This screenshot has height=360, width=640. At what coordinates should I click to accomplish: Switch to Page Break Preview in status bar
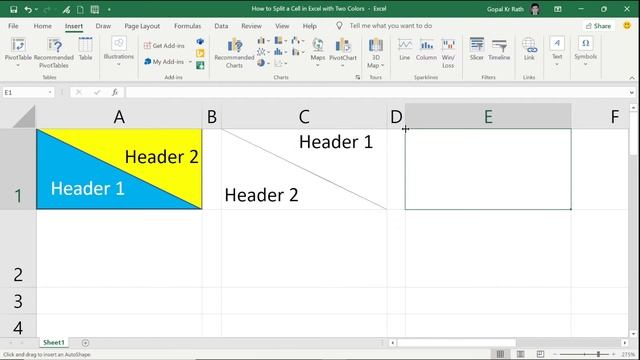click(x=540, y=354)
